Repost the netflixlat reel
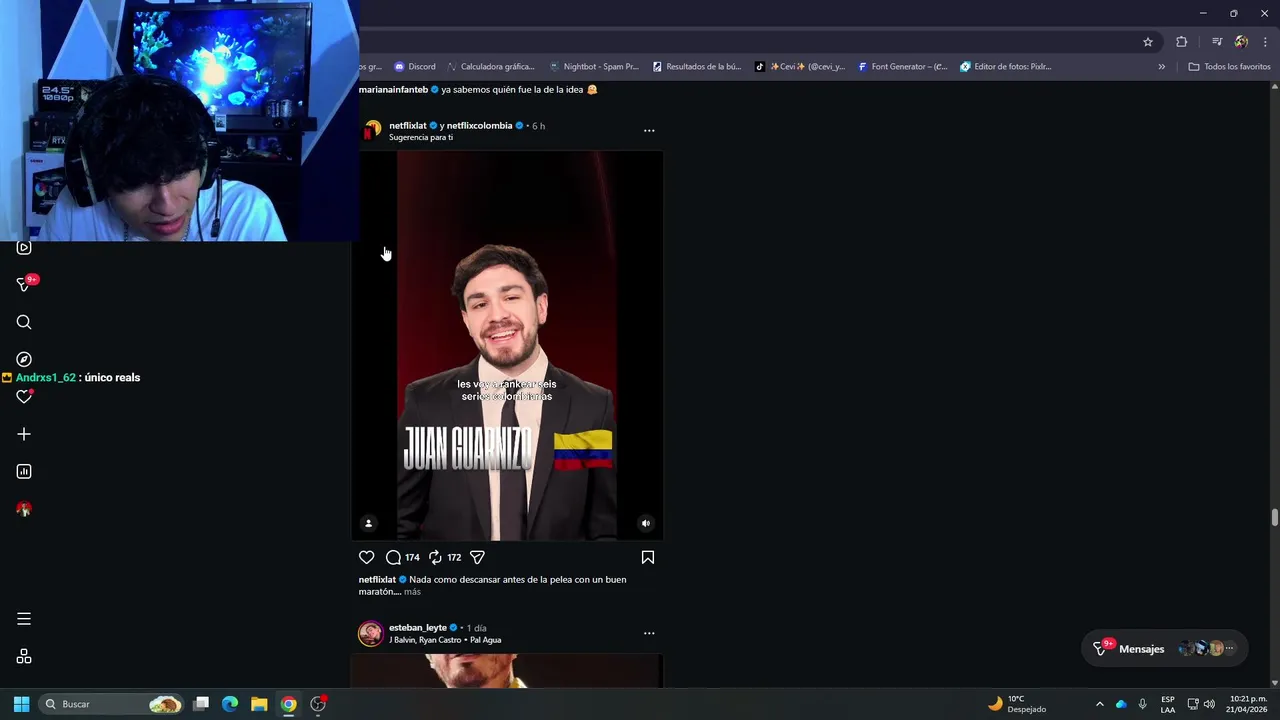Viewport: 1280px width, 720px height. (435, 557)
